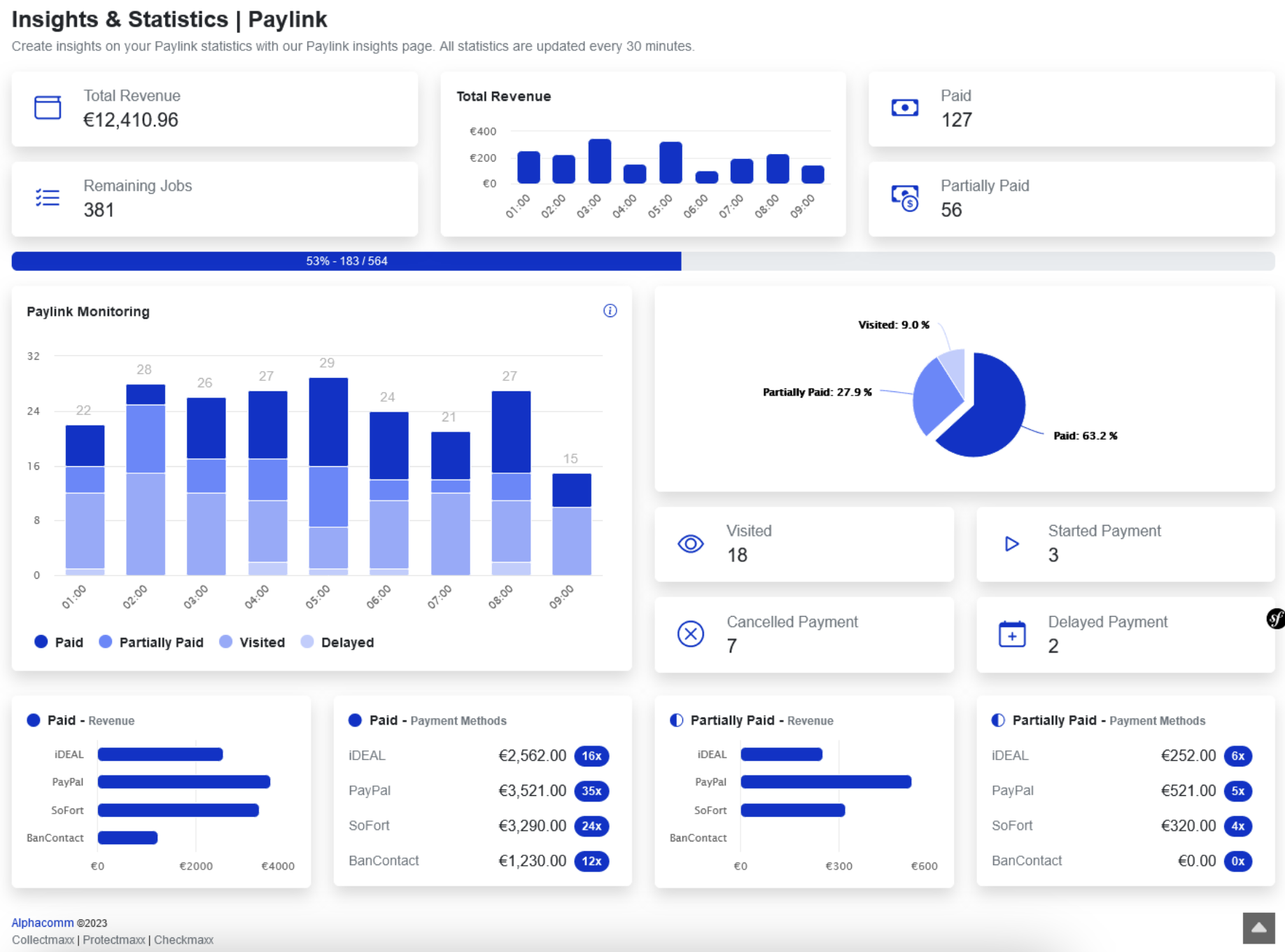The width and height of the screenshot is (1285, 952).
Task: Select the Paid banknote icon
Action: [x=904, y=107]
